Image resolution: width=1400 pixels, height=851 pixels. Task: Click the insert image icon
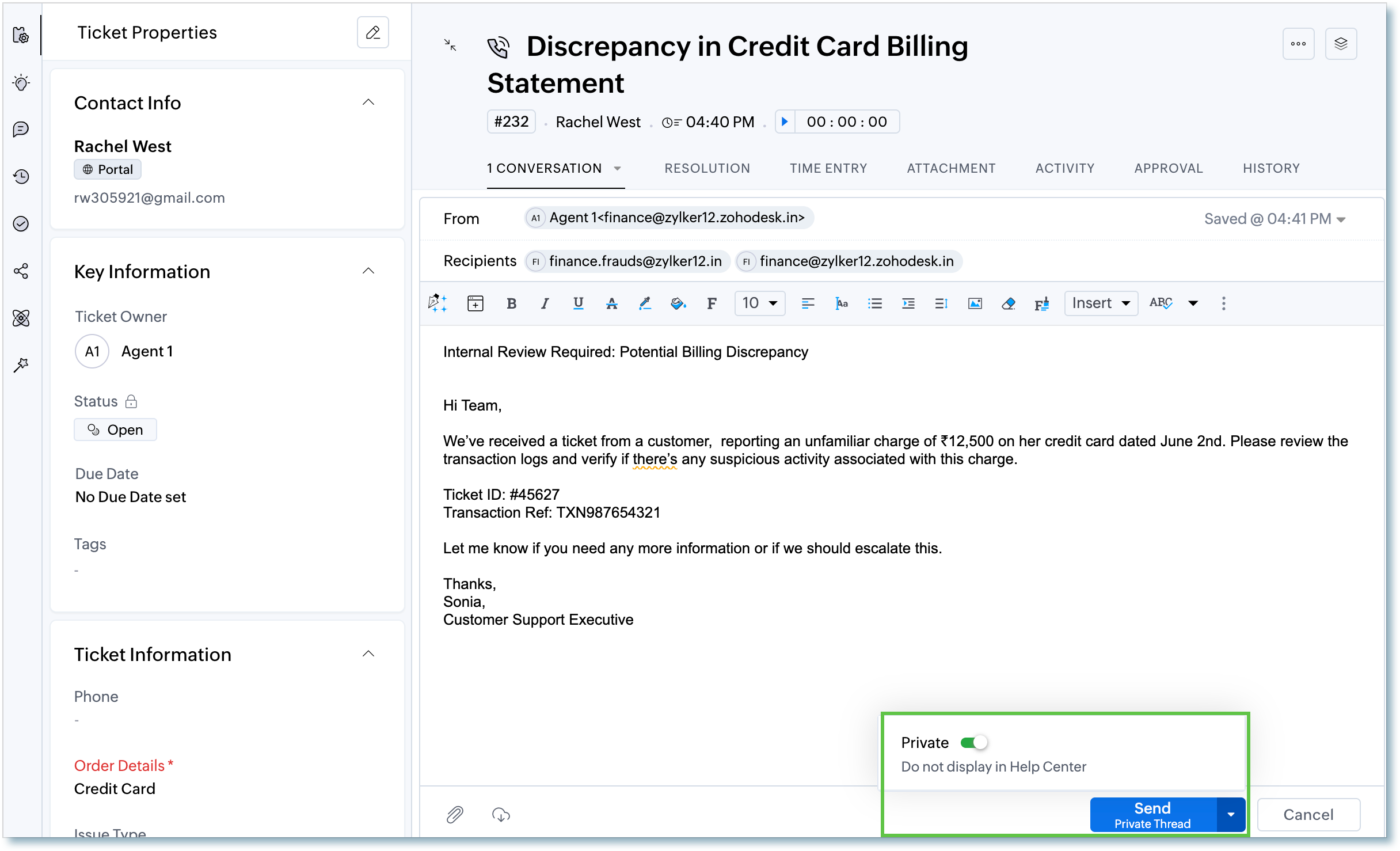click(975, 303)
